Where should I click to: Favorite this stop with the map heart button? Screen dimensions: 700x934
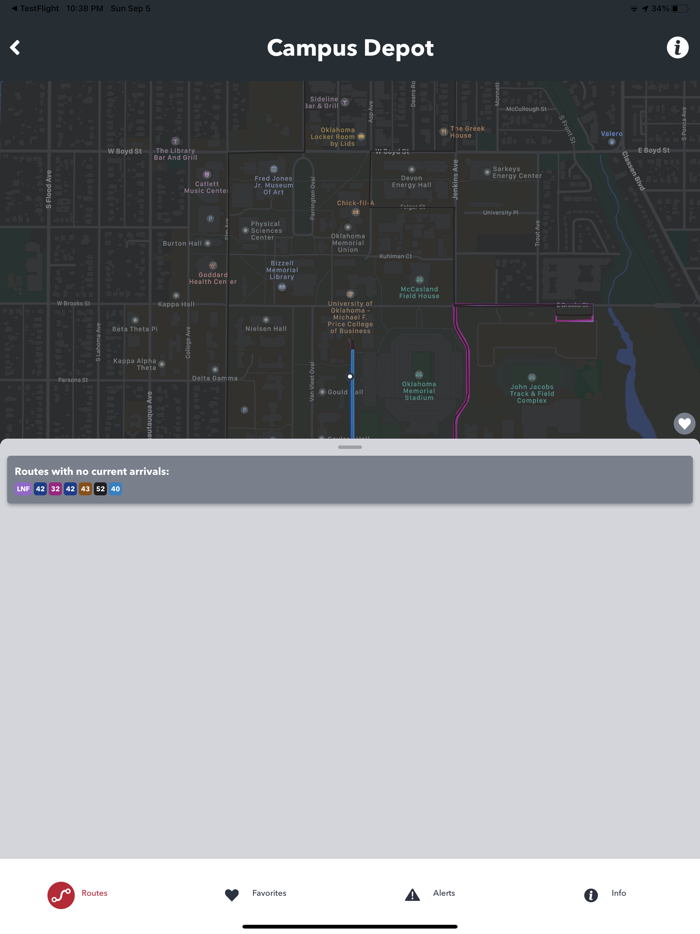(685, 424)
